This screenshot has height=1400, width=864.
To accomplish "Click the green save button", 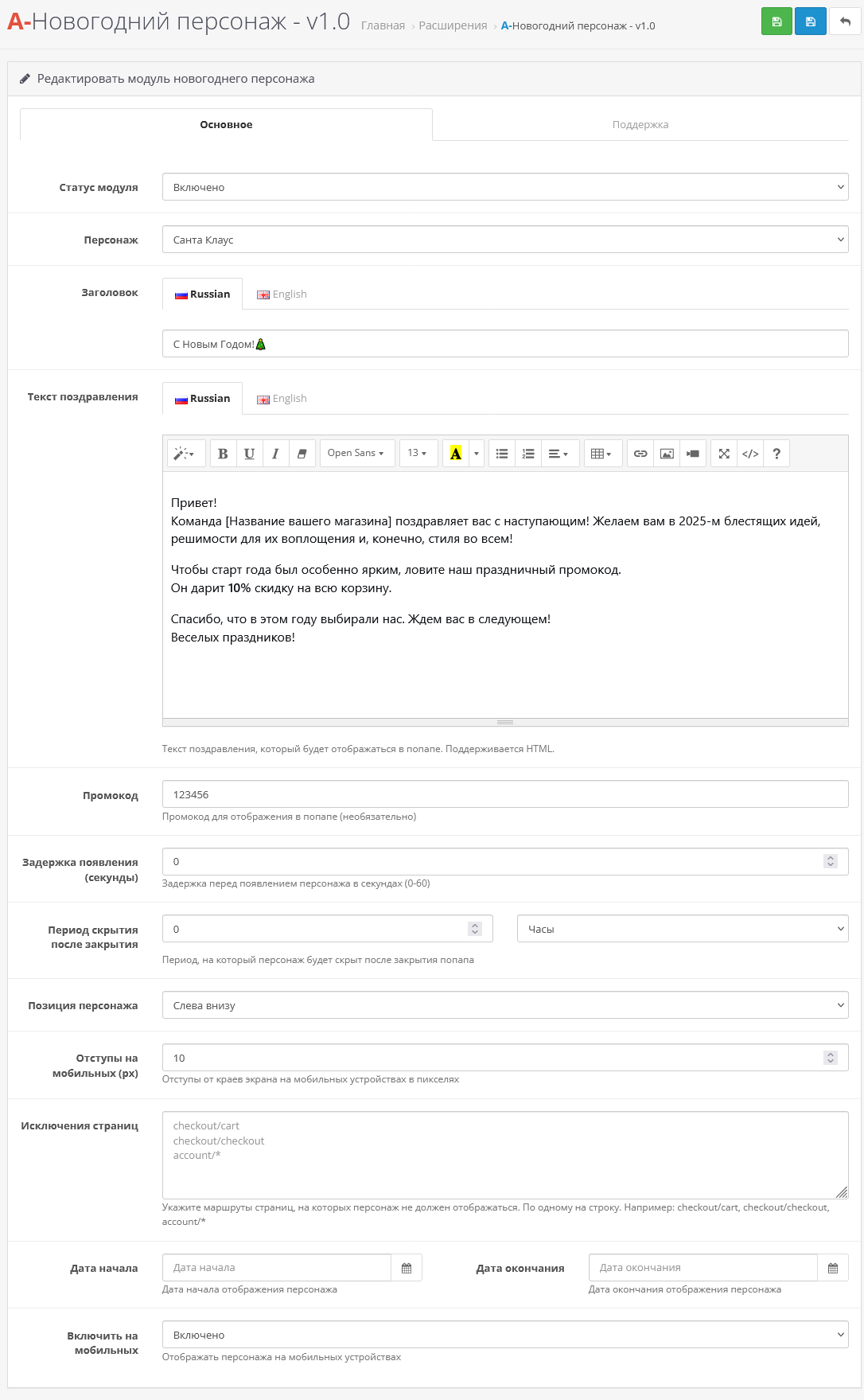I will coord(776,21).
